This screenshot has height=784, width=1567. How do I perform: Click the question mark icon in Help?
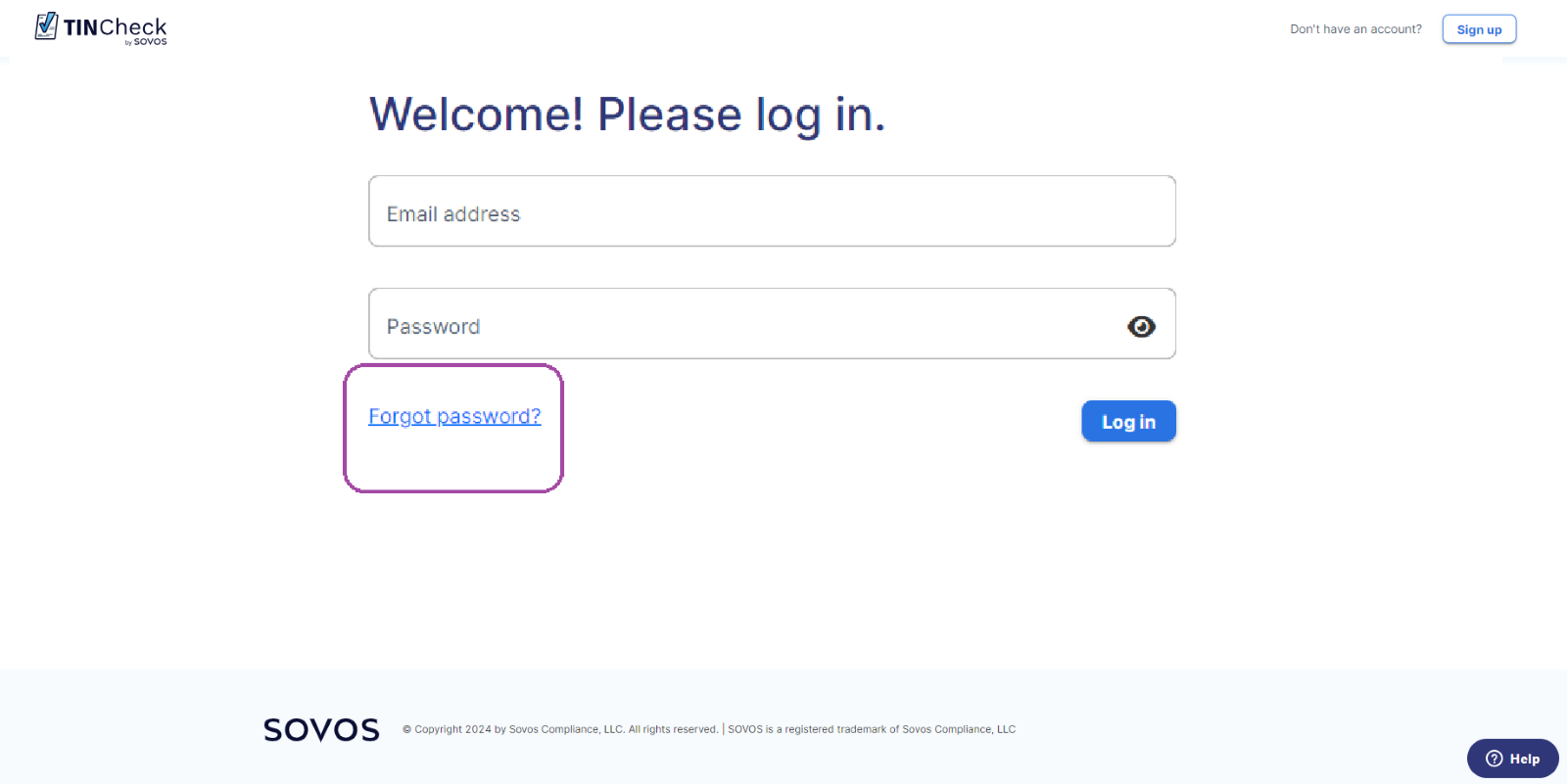pyautogui.click(x=1495, y=759)
